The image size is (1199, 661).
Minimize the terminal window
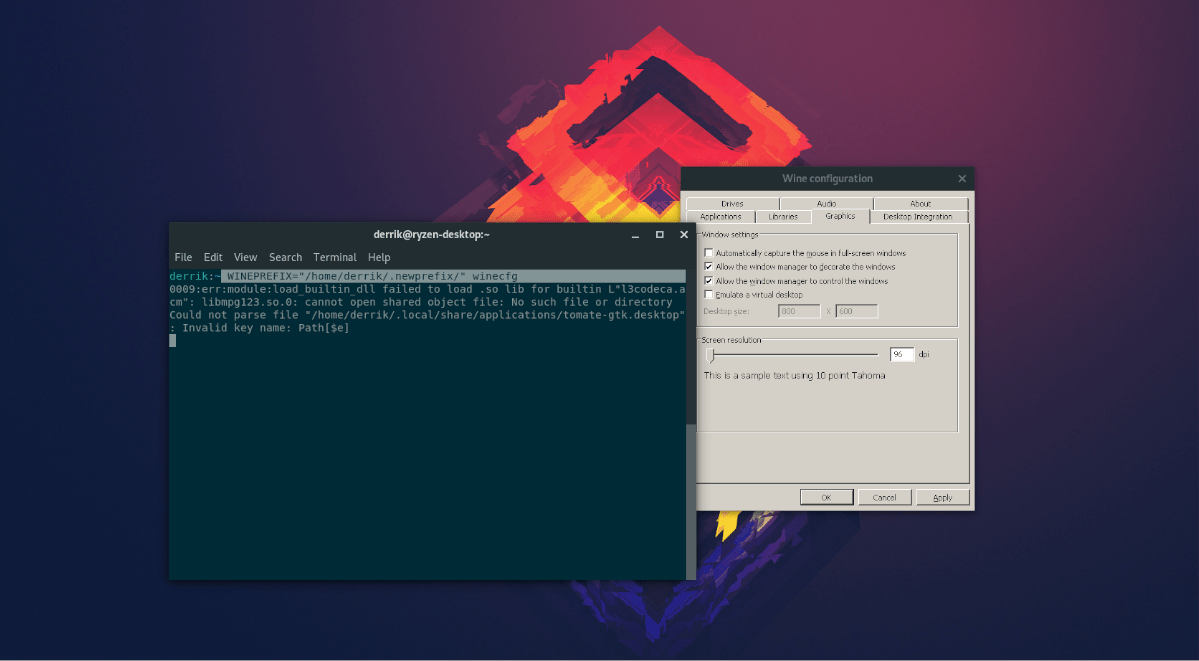pos(636,234)
